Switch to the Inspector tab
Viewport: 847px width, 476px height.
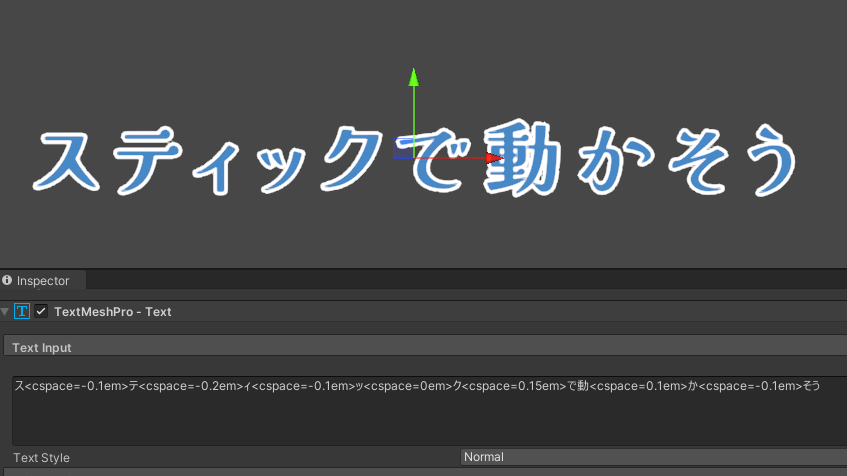(x=43, y=281)
